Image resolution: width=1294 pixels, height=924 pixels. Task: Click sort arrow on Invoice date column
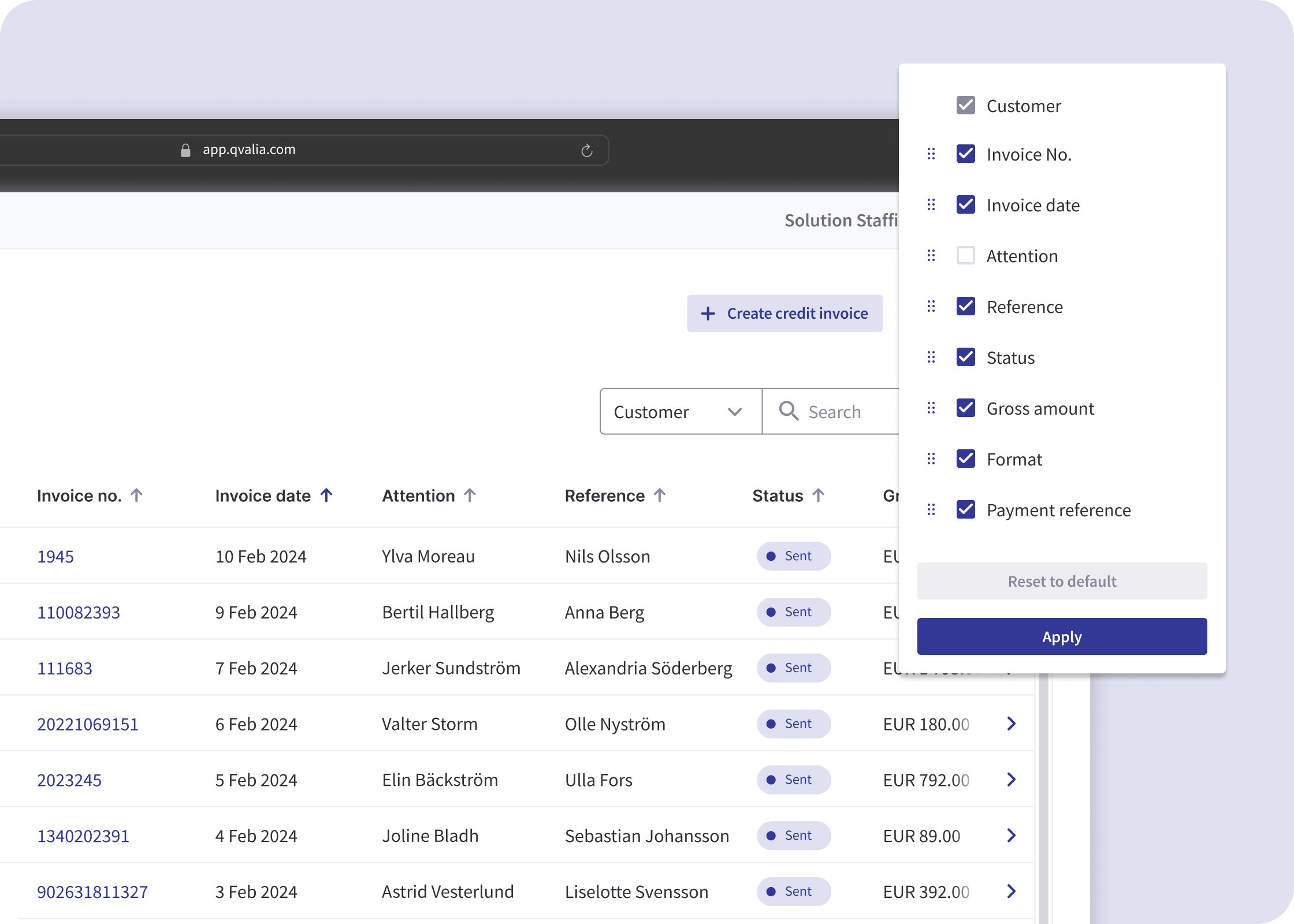[326, 495]
